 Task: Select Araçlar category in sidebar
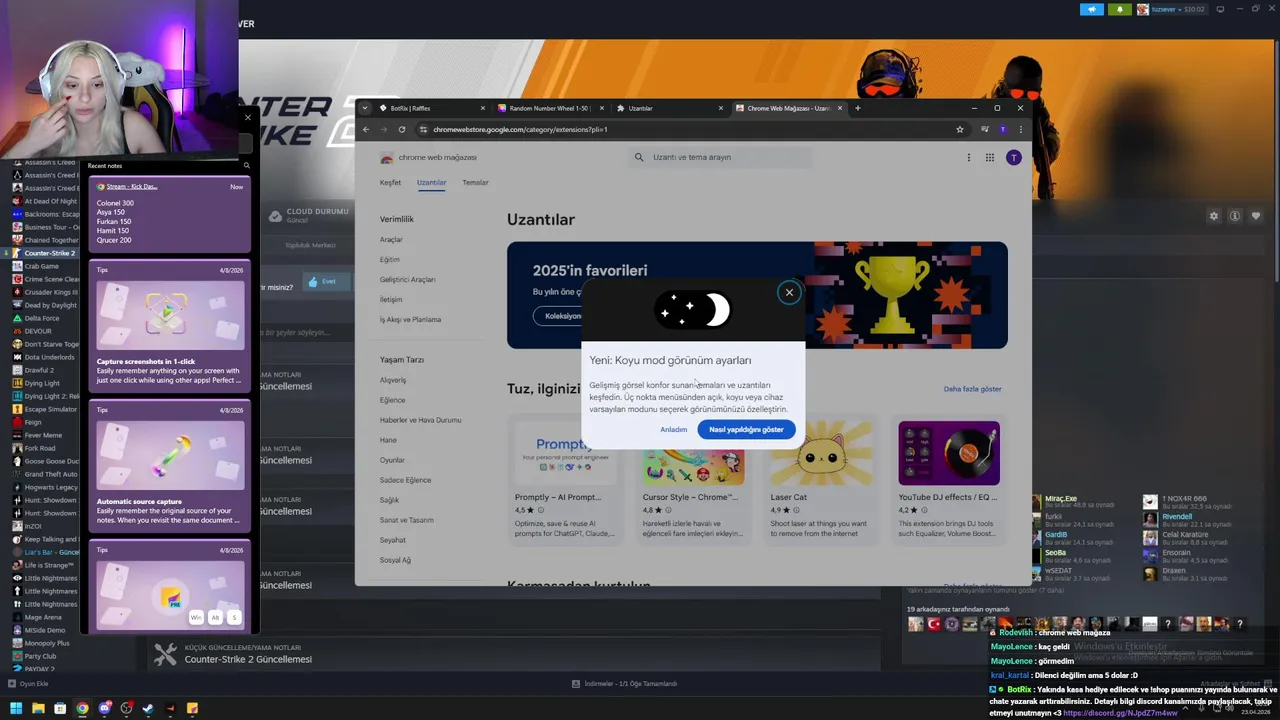391,240
